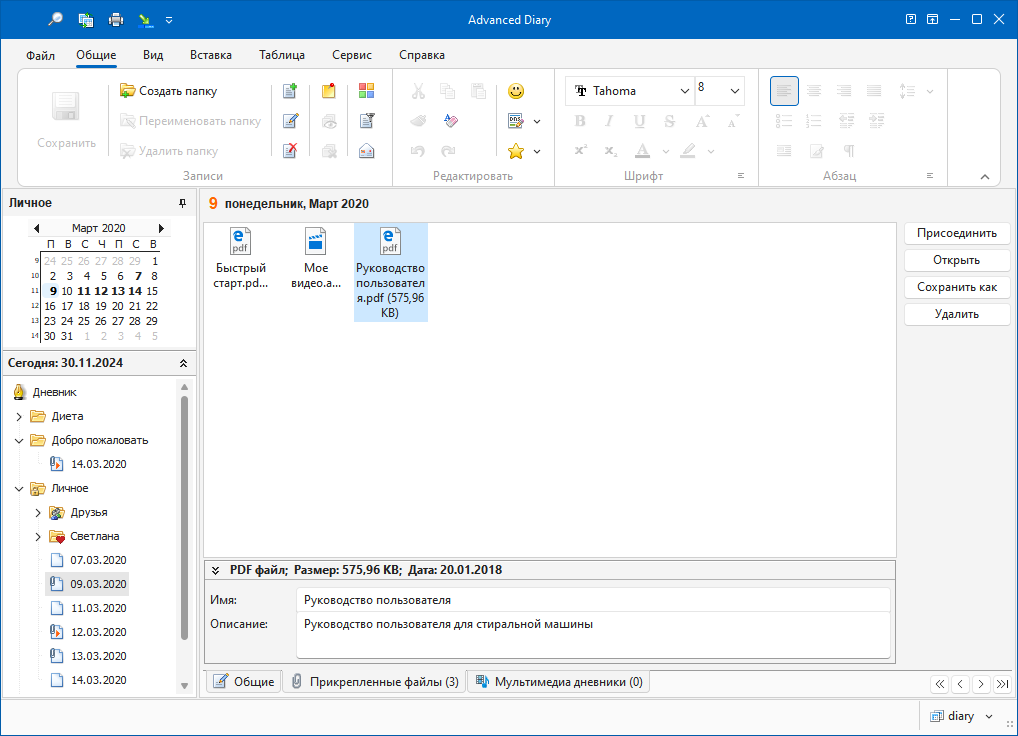
Task: Toggle italic formatting
Action: [x=609, y=121]
